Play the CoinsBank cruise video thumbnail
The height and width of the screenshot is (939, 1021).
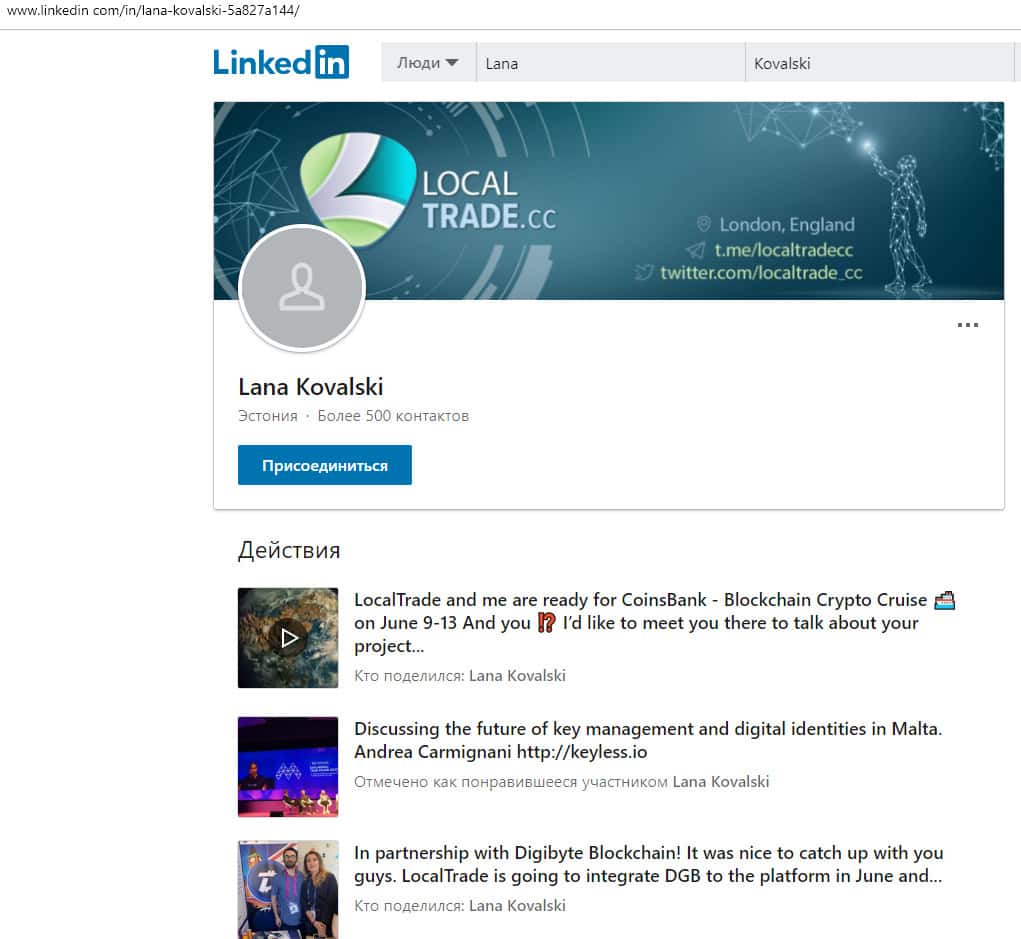[288, 638]
